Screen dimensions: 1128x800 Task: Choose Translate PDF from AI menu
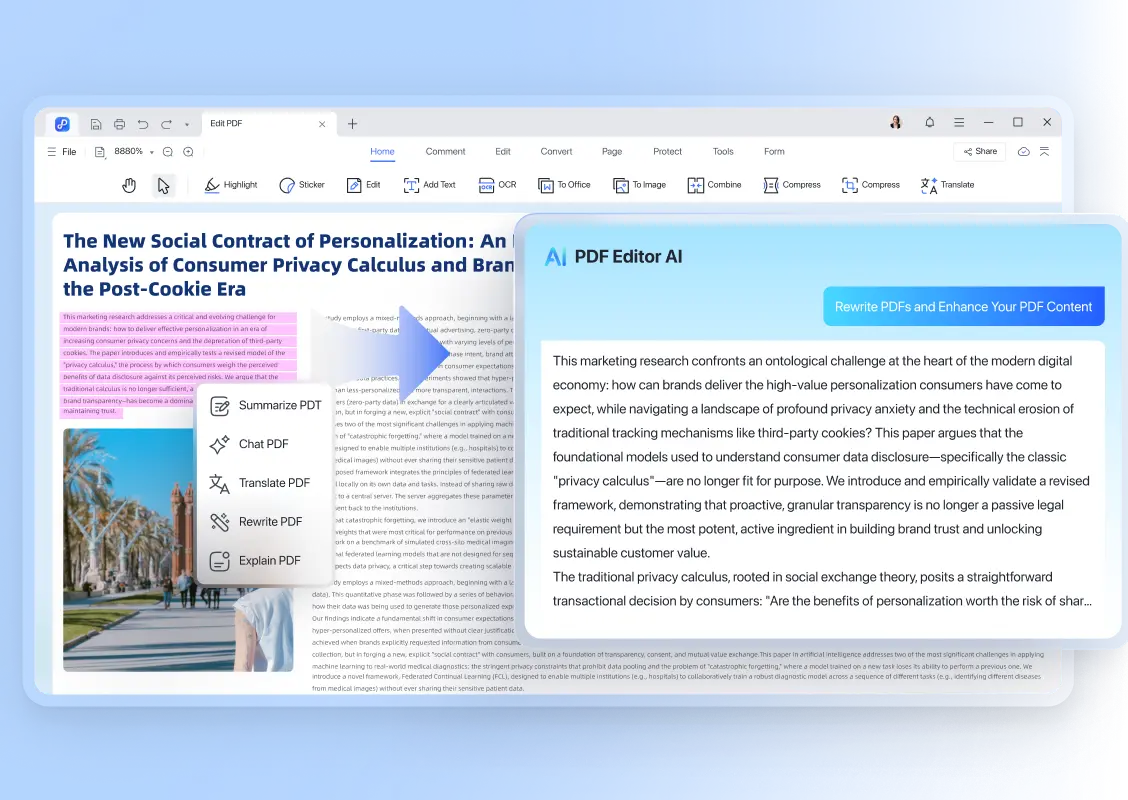(260, 483)
